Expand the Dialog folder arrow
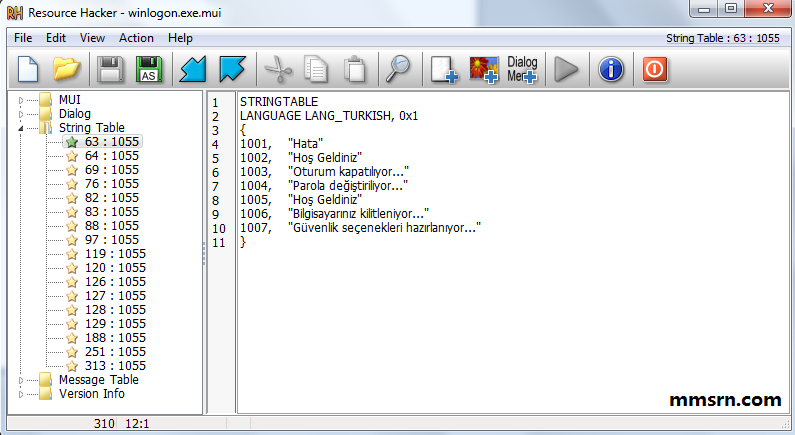The width and height of the screenshot is (795, 435). 21,115
